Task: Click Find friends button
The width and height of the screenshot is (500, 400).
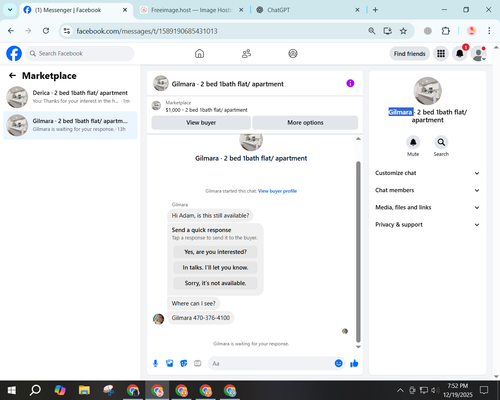Action: pos(409,54)
